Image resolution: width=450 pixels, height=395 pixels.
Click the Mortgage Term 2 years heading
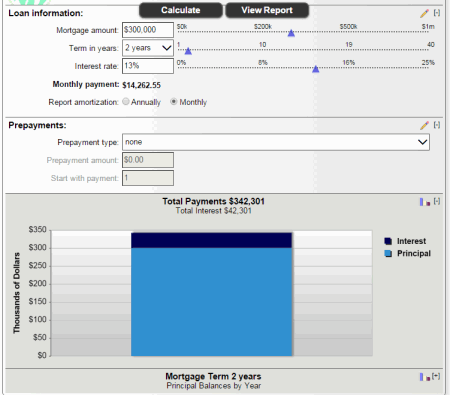point(213,376)
